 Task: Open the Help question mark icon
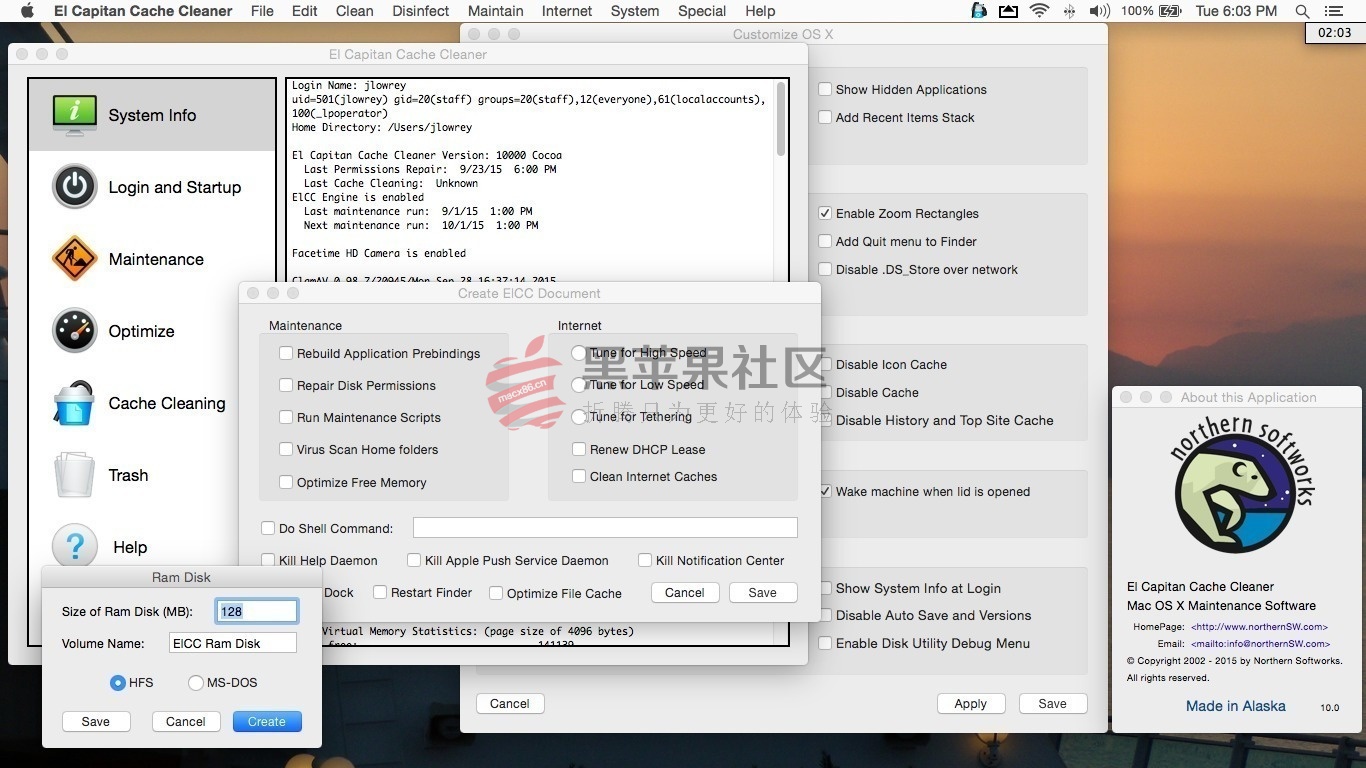74,547
